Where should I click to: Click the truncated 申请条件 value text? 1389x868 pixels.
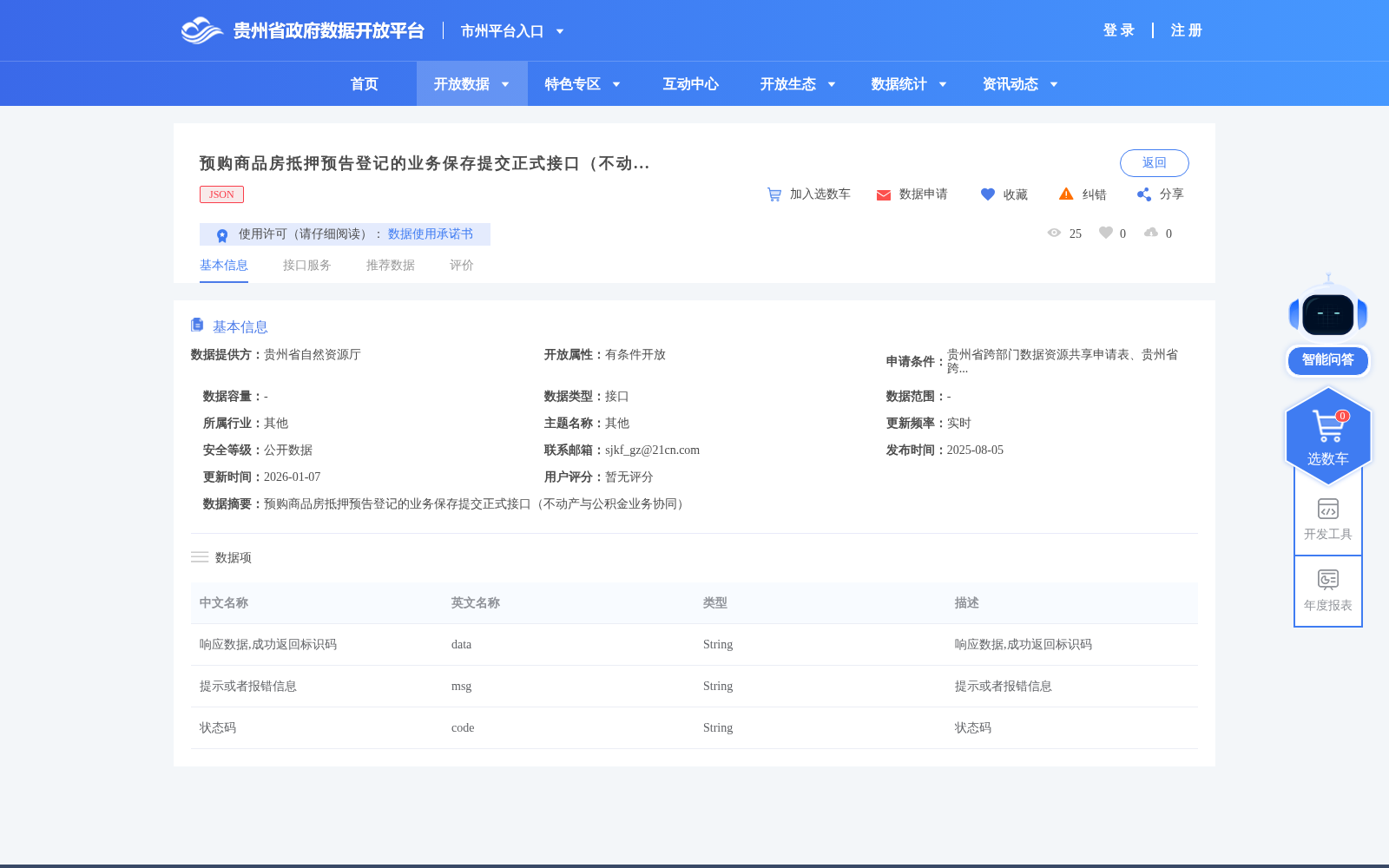coord(1063,361)
